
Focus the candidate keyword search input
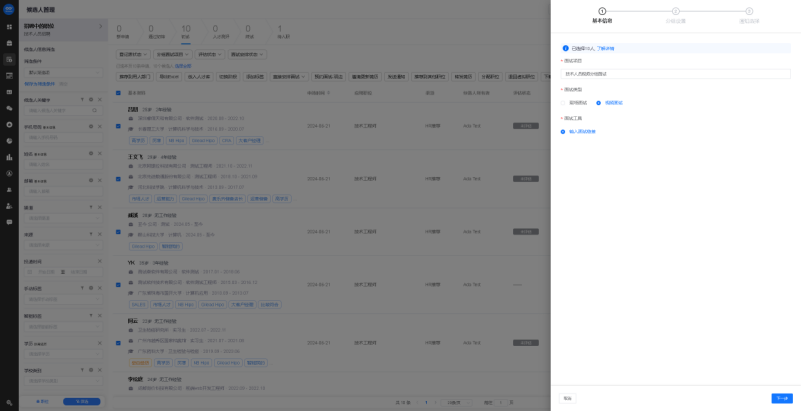[63, 110]
